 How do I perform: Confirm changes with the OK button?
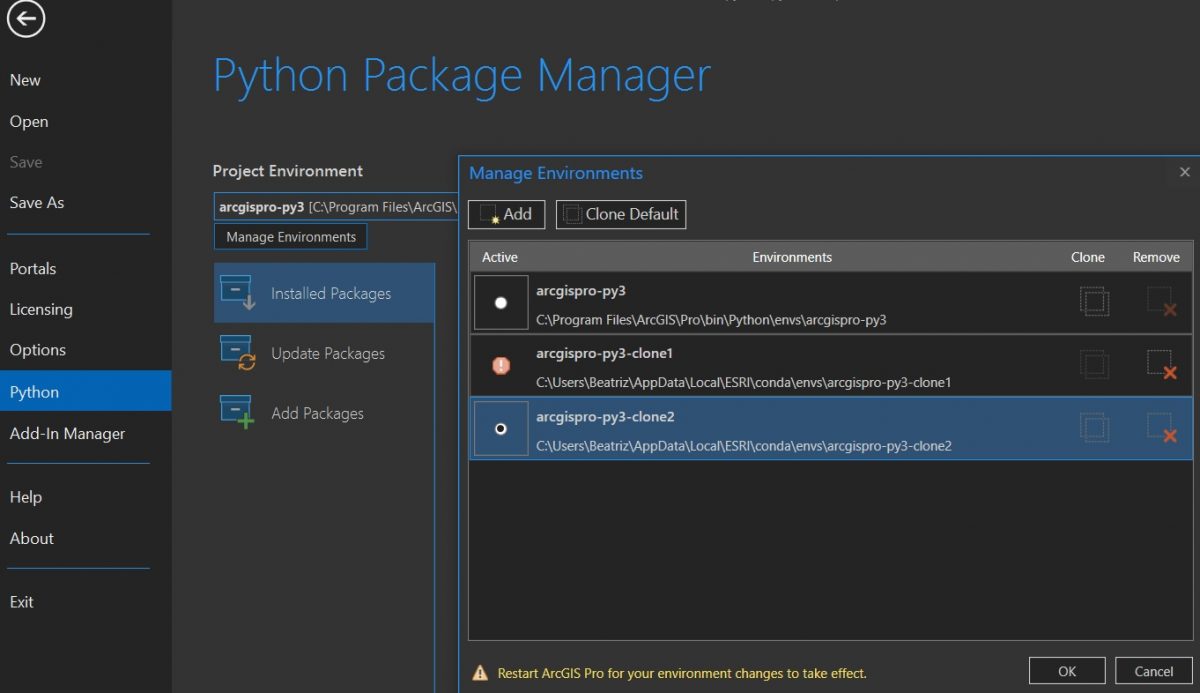1067,670
